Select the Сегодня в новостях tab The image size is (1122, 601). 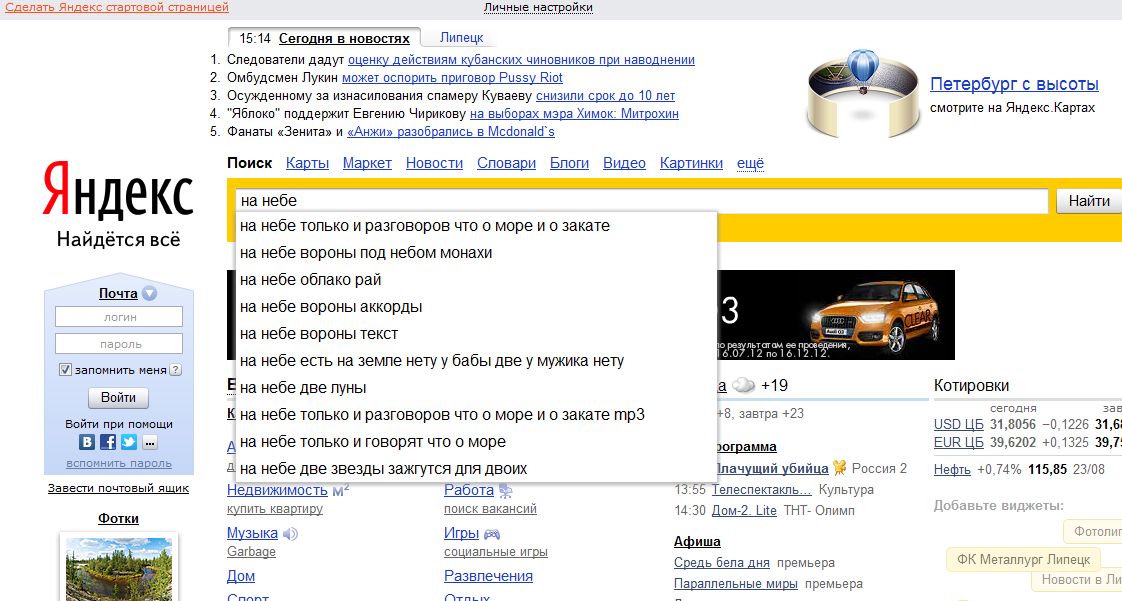[x=344, y=39]
